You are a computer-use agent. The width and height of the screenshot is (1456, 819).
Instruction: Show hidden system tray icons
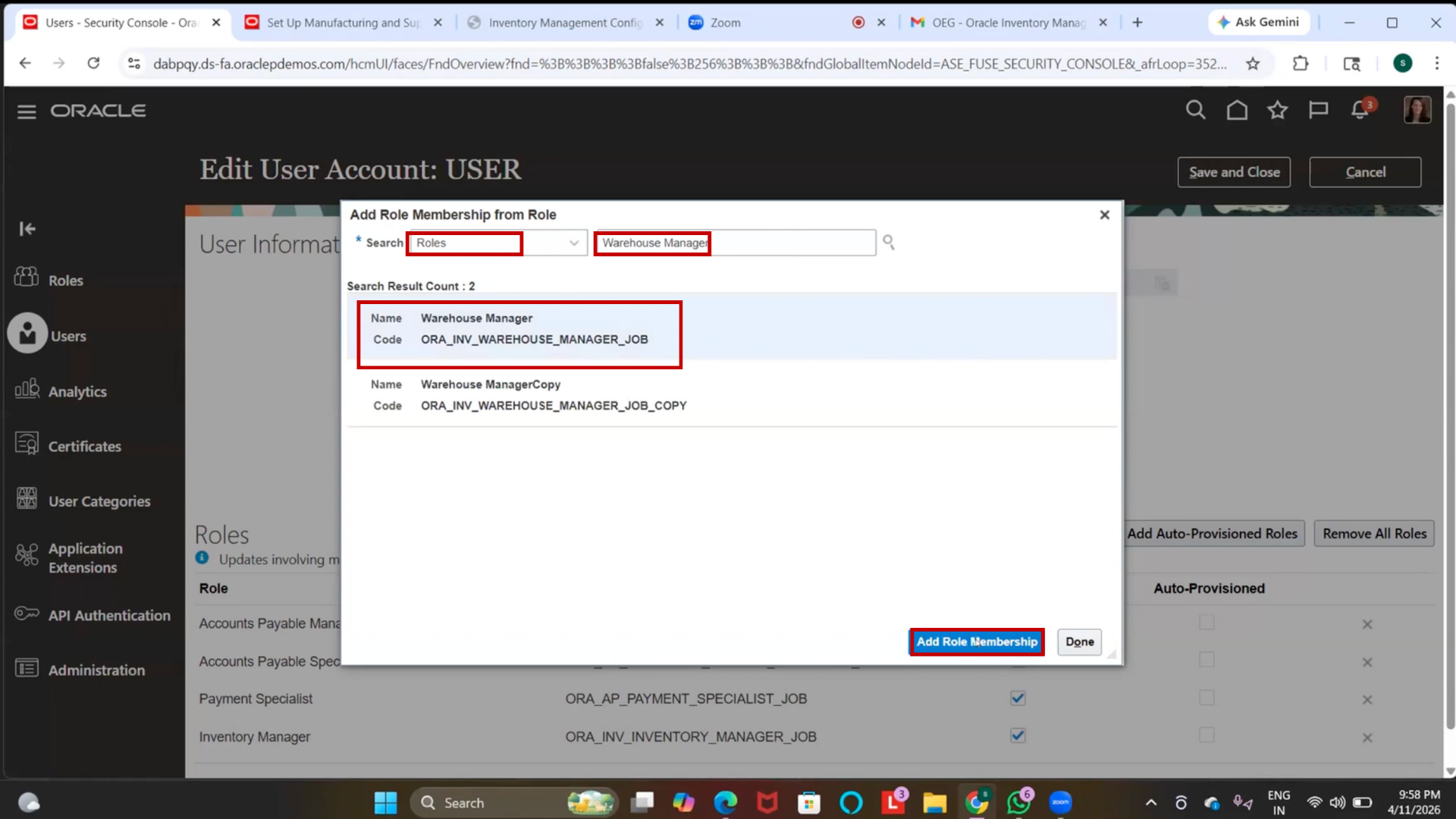[x=1150, y=802]
